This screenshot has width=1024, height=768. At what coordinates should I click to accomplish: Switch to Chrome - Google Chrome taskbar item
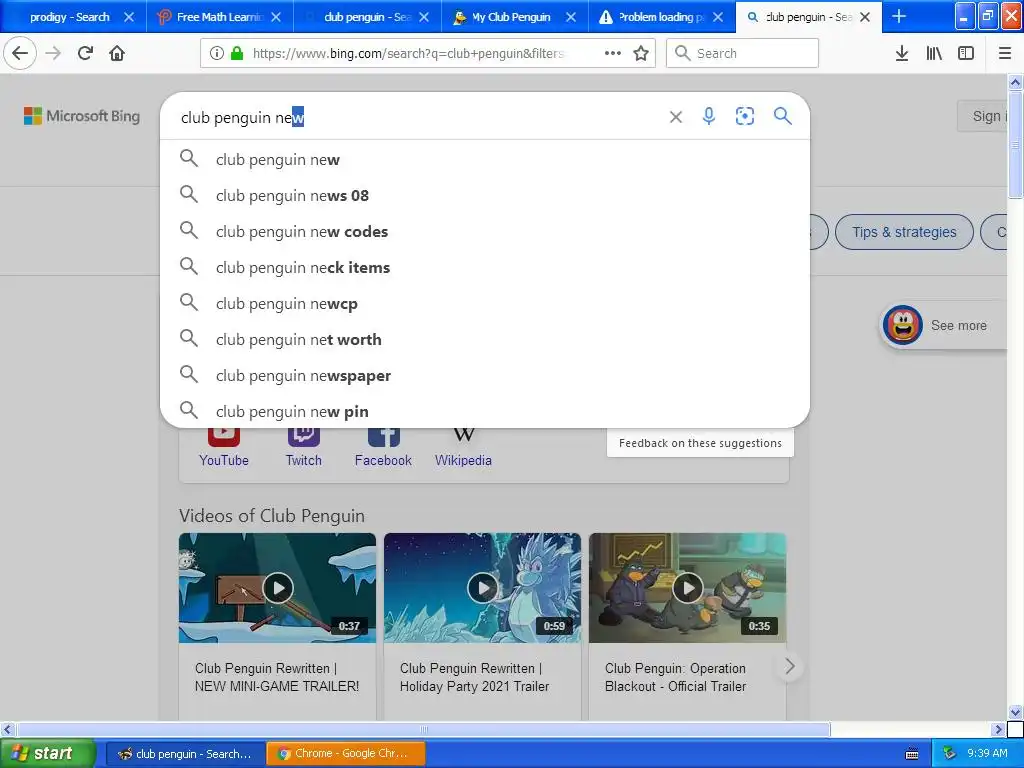tap(346, 754)
